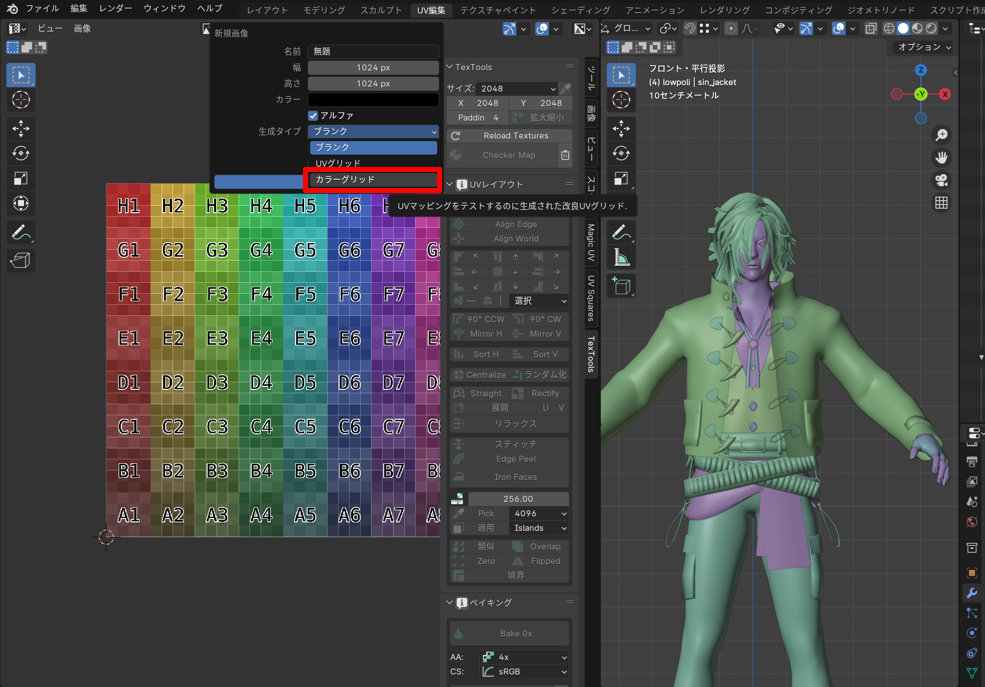Screen dimensions: 985x687
Task: Select the Rotate tool in UV editor toolbar
Action: tap(21, 154)
